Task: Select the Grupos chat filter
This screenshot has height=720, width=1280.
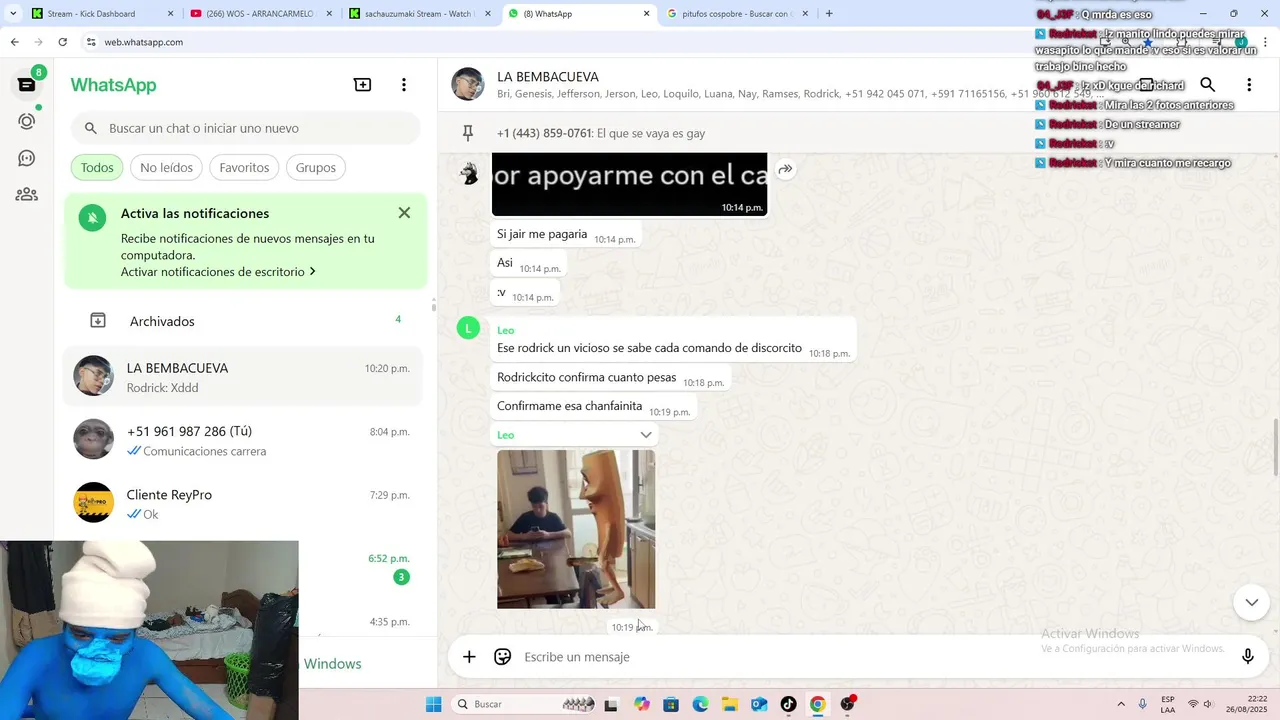Action: 315,168
